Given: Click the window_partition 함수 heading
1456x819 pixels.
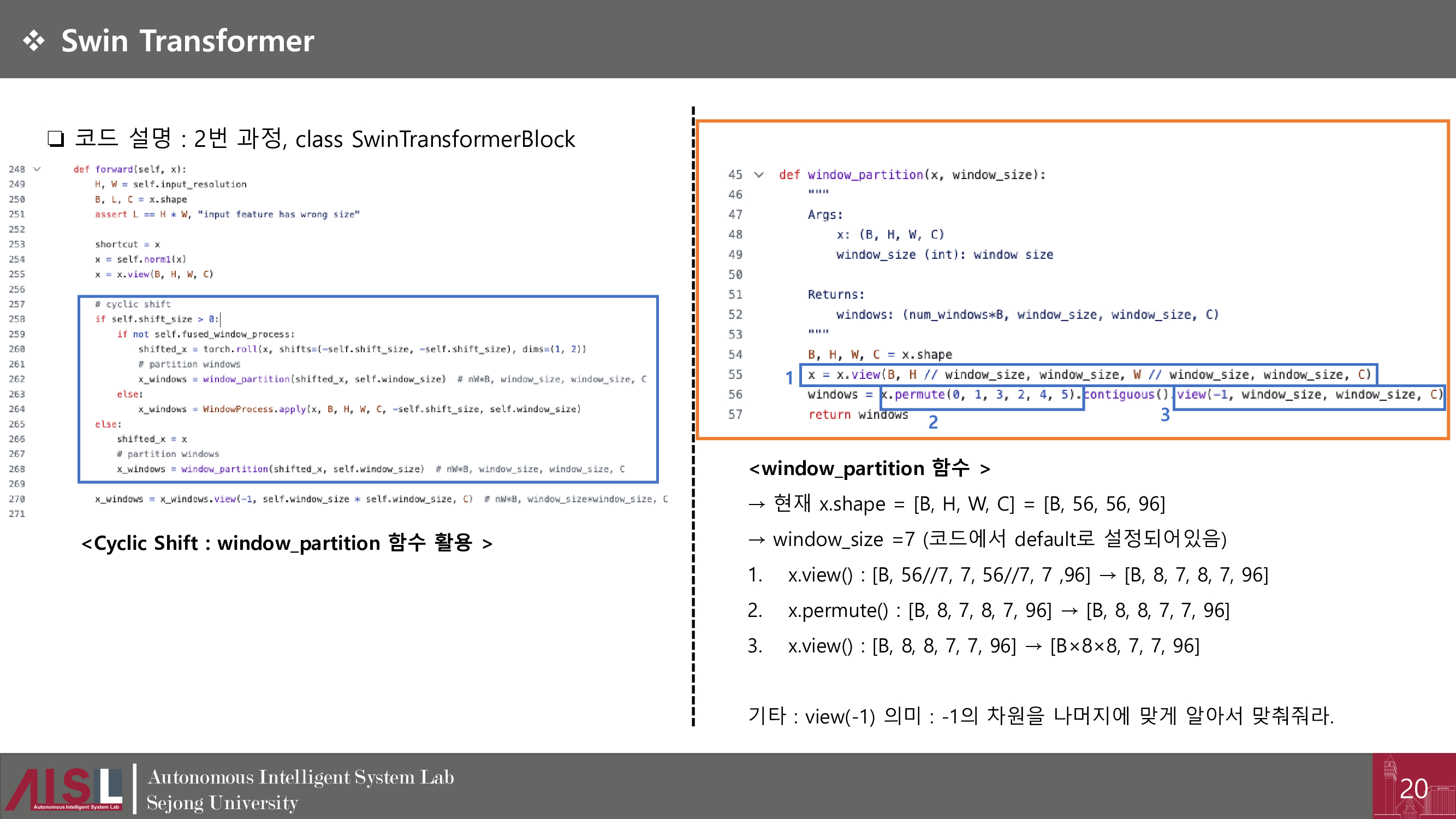Looking at the screenshot, I should coord(869,468).
